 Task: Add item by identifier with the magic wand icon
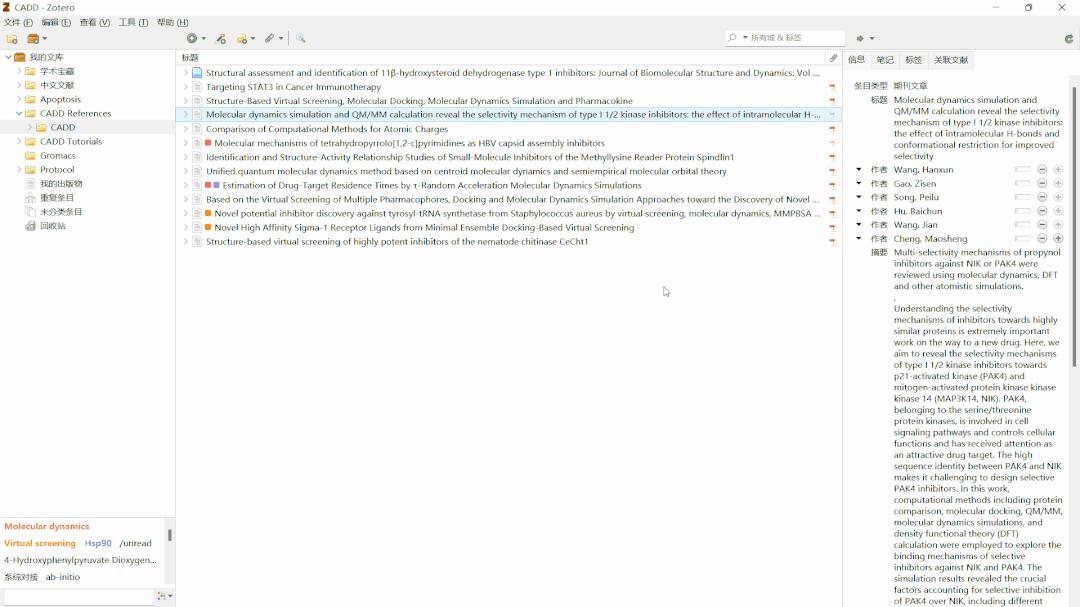click(221, 38)
